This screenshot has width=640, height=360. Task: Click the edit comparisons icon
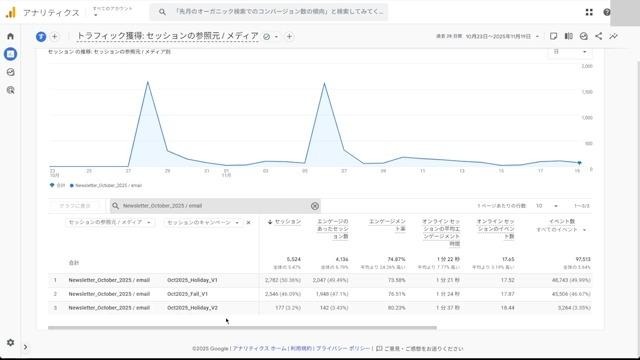point(569,36)
